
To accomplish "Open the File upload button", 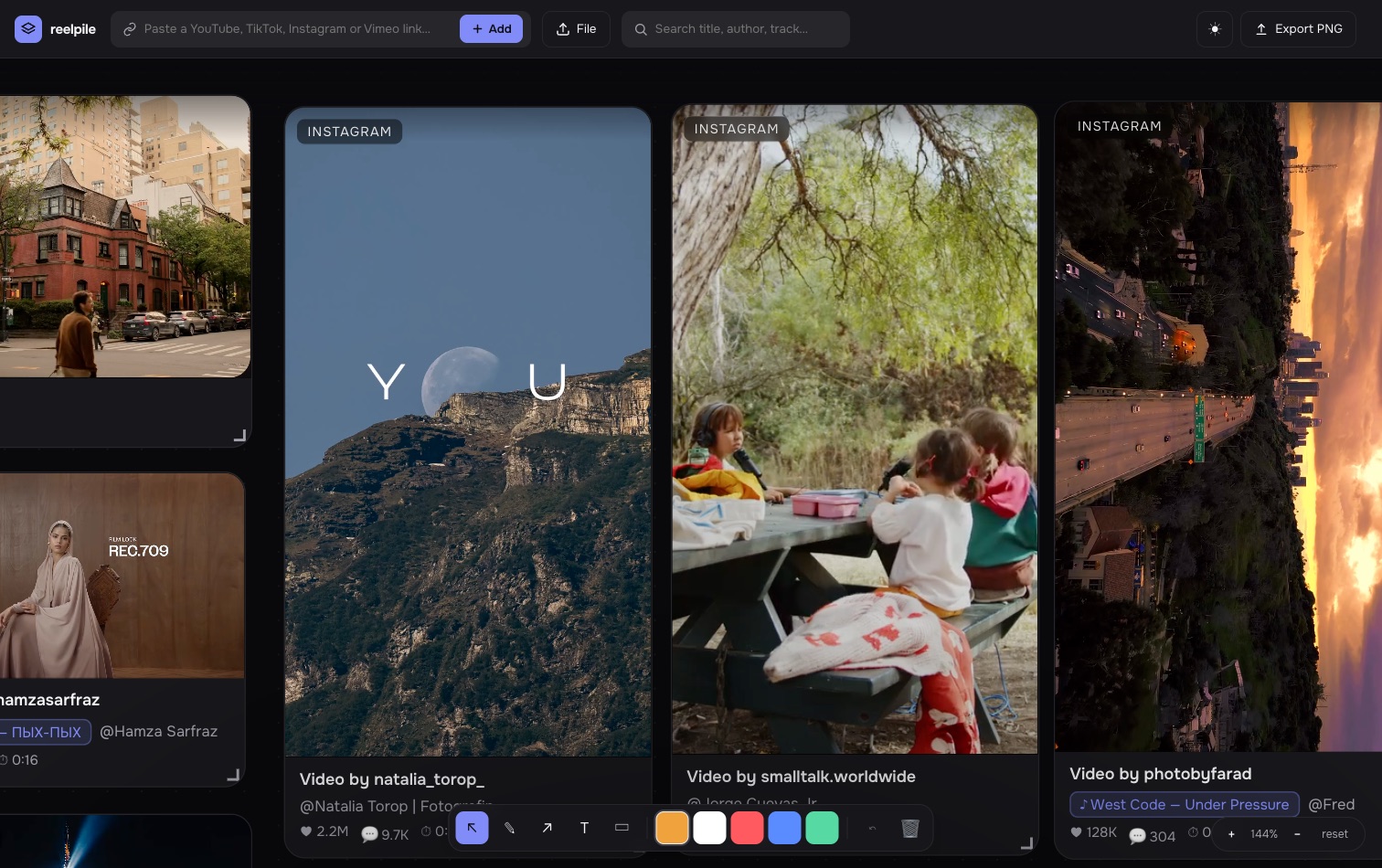I will click(x=576, y=29).
